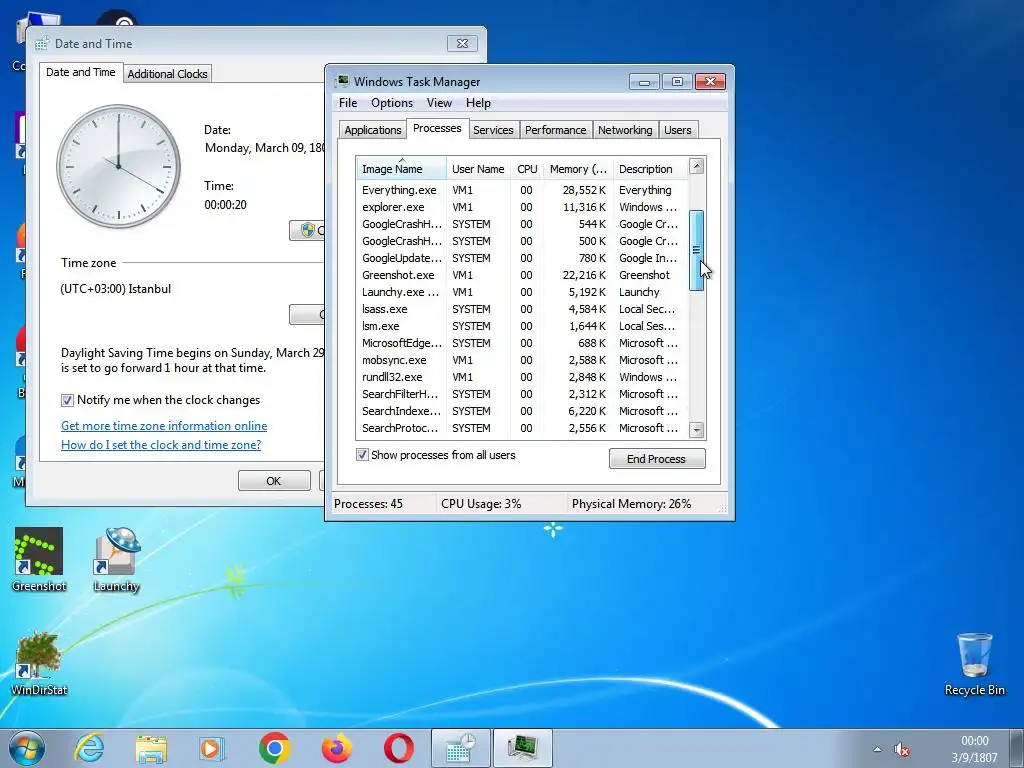Open the Help menu in Task Manager
The image size is (1024, 768).
[x=478, y=103]
